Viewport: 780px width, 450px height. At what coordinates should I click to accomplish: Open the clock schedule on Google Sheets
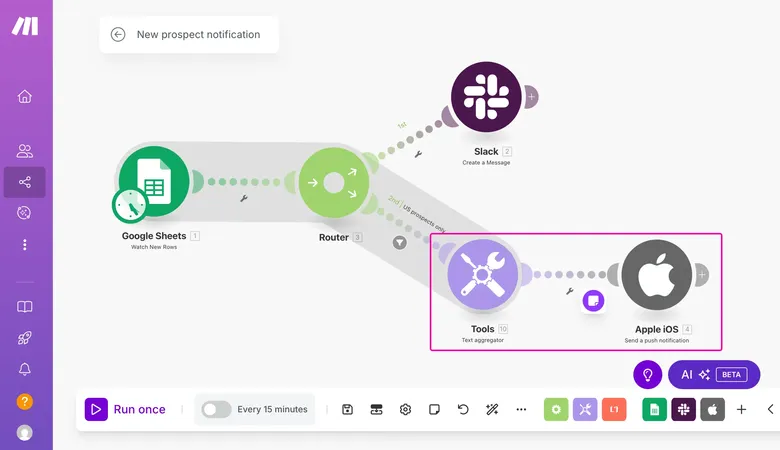(129, 206)
